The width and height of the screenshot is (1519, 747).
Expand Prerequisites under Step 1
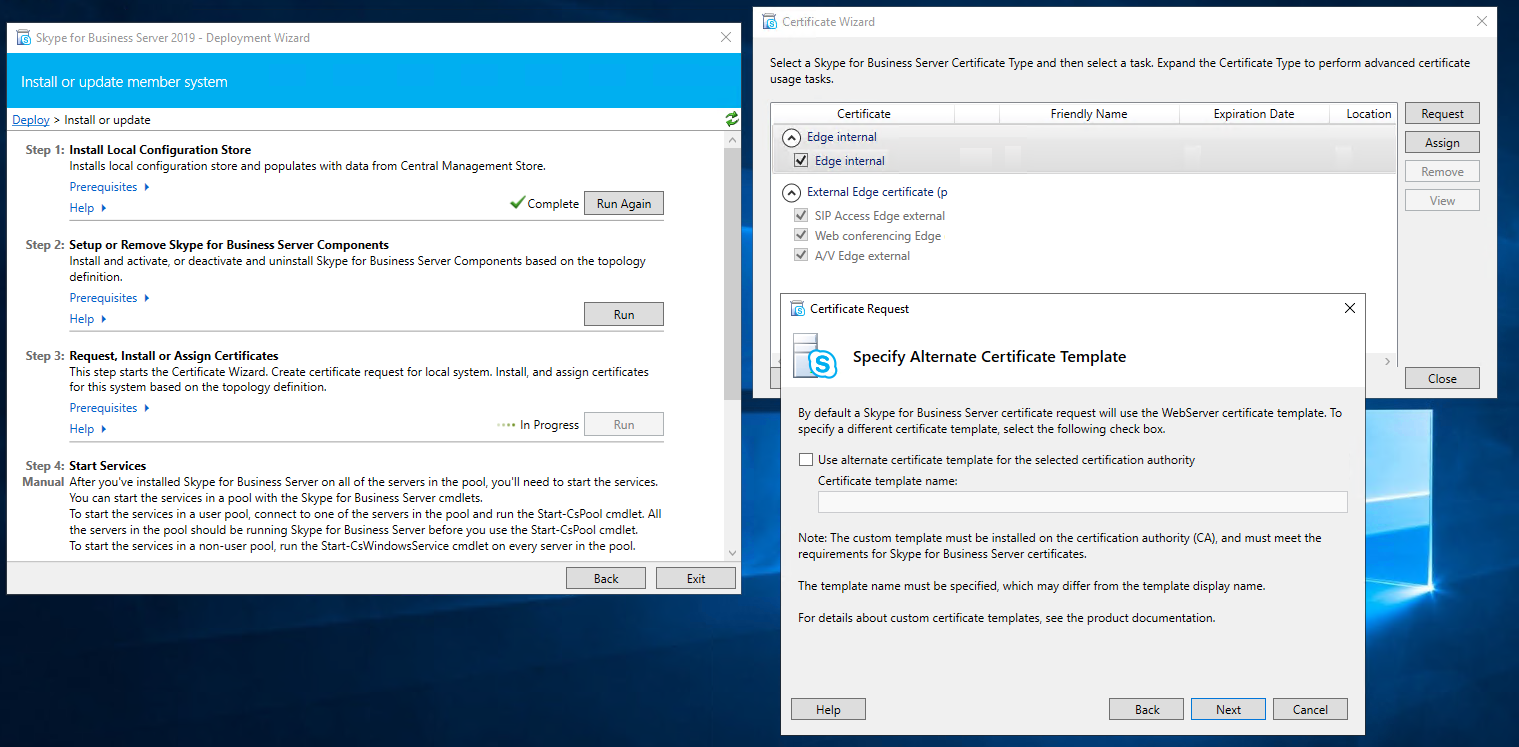(x=109, y=187)
